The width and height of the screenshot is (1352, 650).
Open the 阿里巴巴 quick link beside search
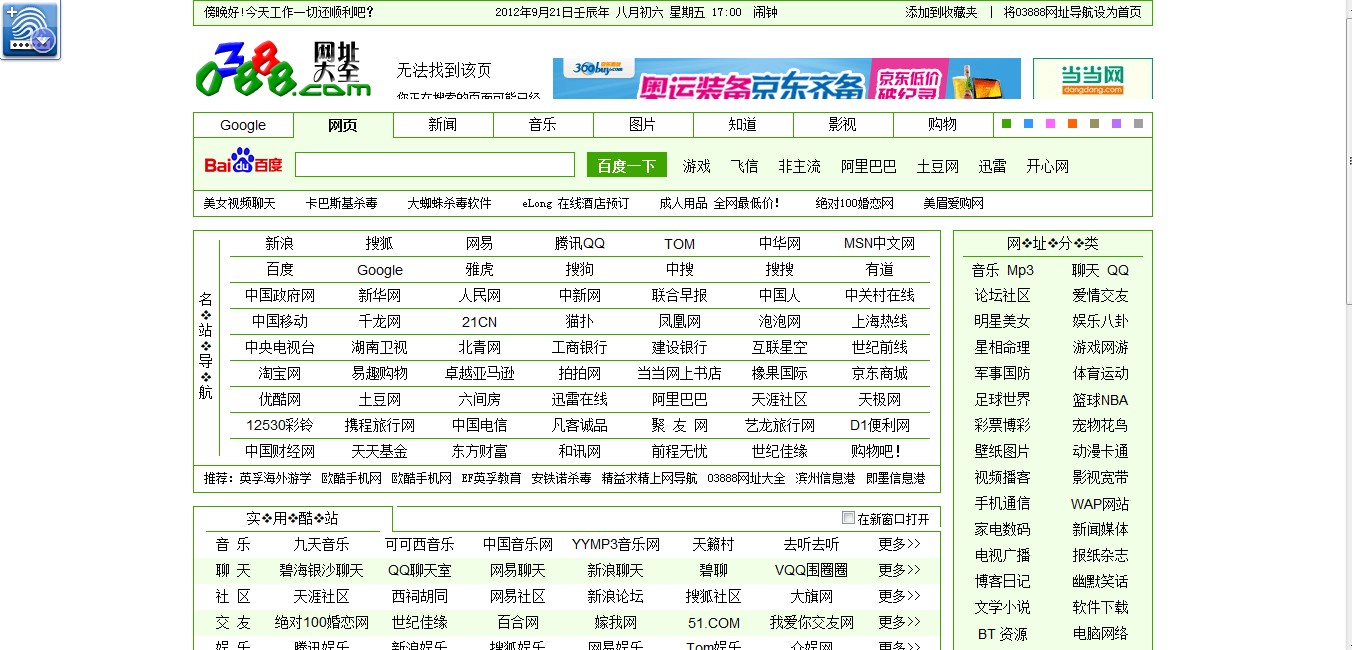click(x=868, y=166)
